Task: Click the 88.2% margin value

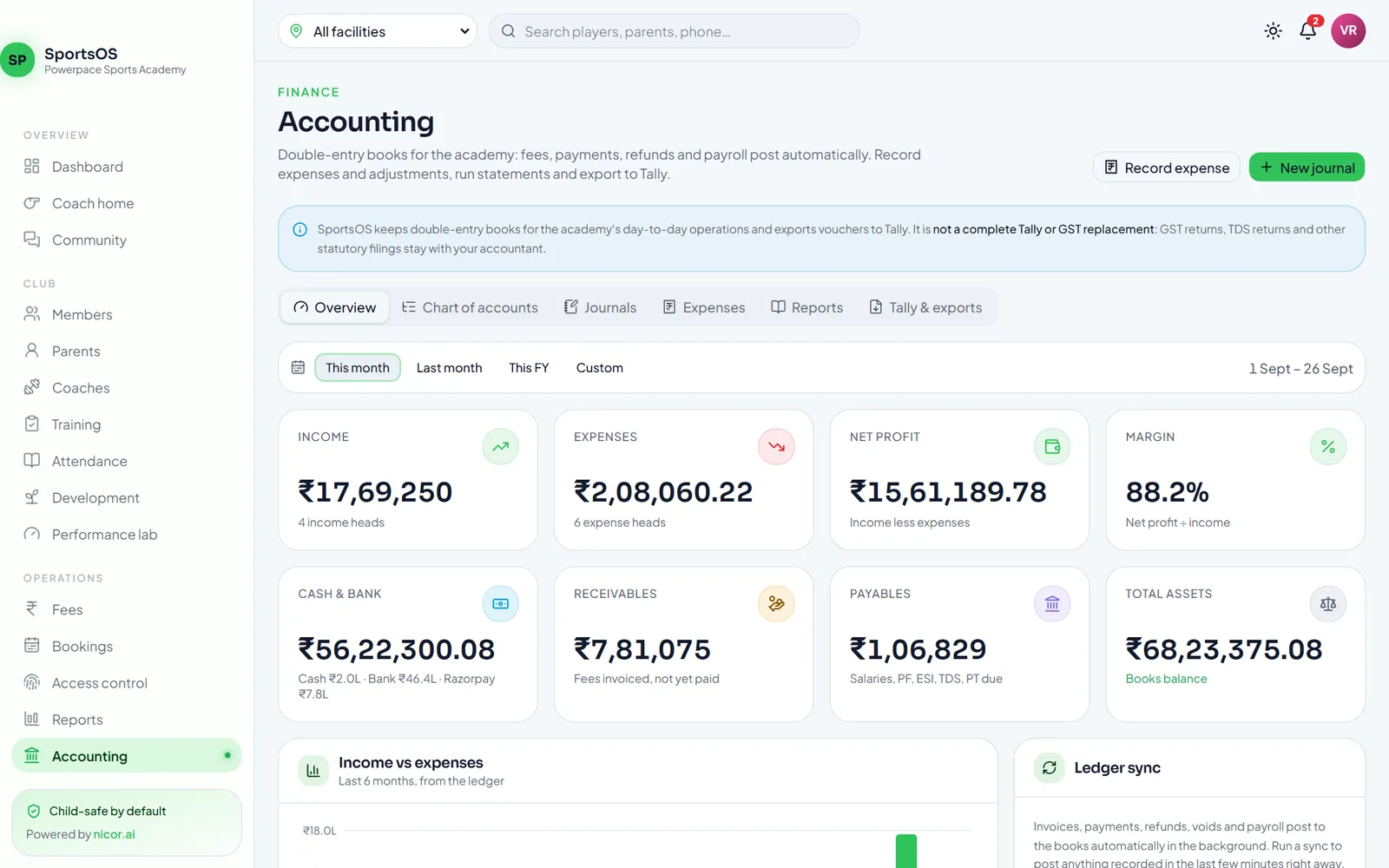Action: pos(1167,492)
